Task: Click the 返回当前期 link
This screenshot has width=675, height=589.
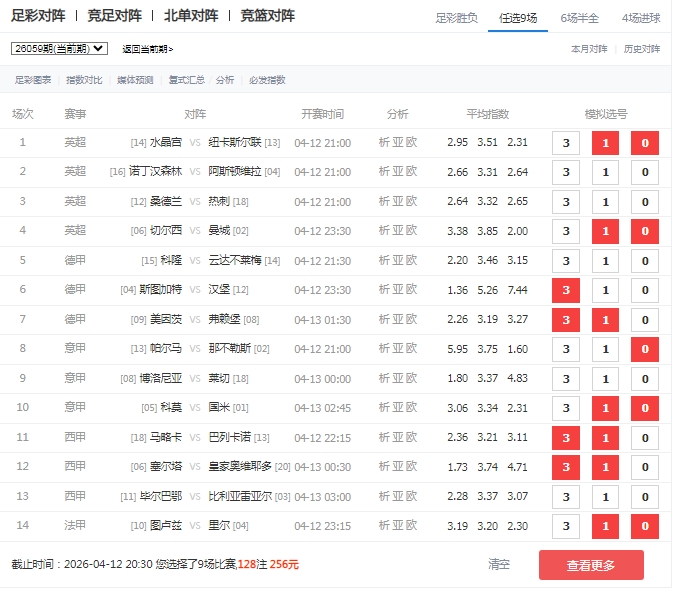Action: [x=147, y=49]
